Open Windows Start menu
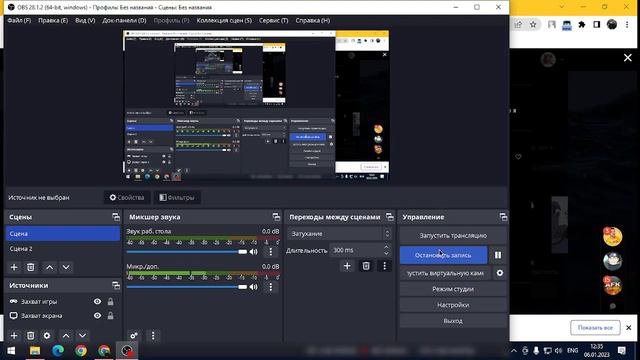The image size is (640, 360). click(x=11, y=351)
